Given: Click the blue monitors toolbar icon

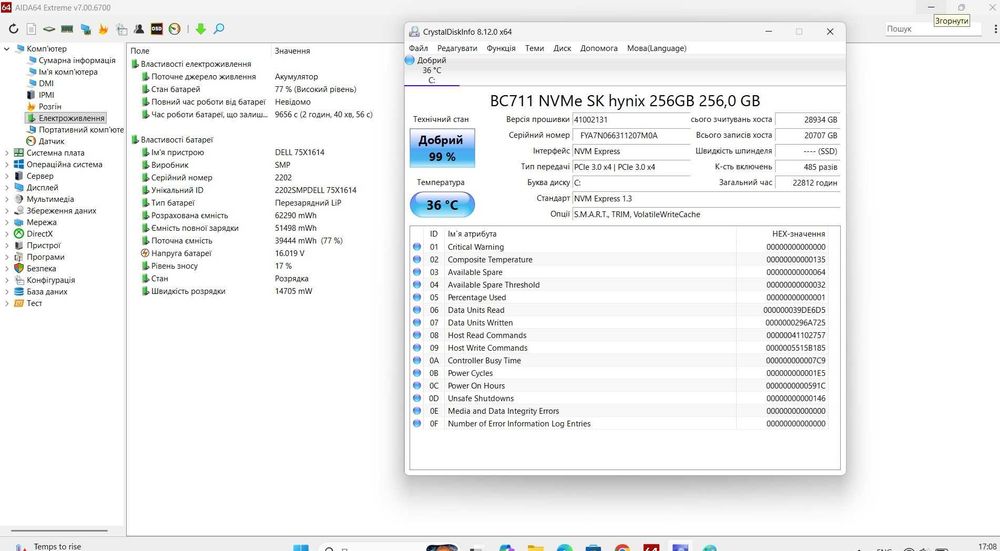Looking at the screenshot, I should click(85, 29).
